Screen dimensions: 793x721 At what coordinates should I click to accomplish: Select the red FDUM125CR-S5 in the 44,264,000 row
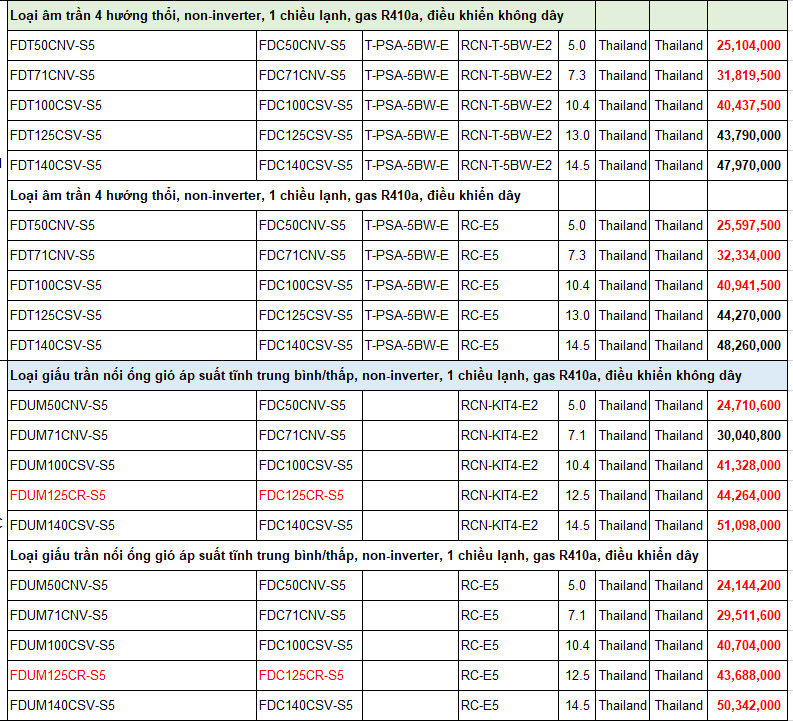[x=57, y=496]
